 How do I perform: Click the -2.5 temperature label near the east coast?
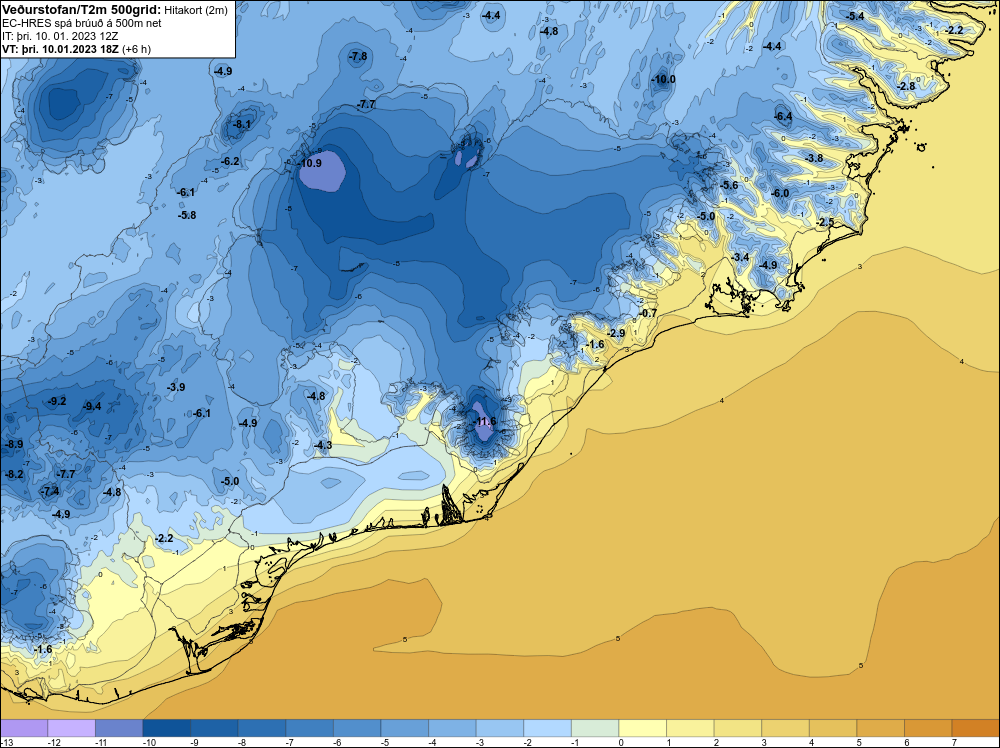[825, 222]
